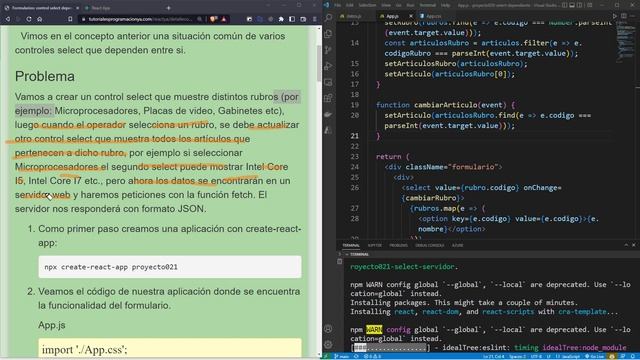Open the browser main menu
Screen dimensions: 640x360
[314, 19]
